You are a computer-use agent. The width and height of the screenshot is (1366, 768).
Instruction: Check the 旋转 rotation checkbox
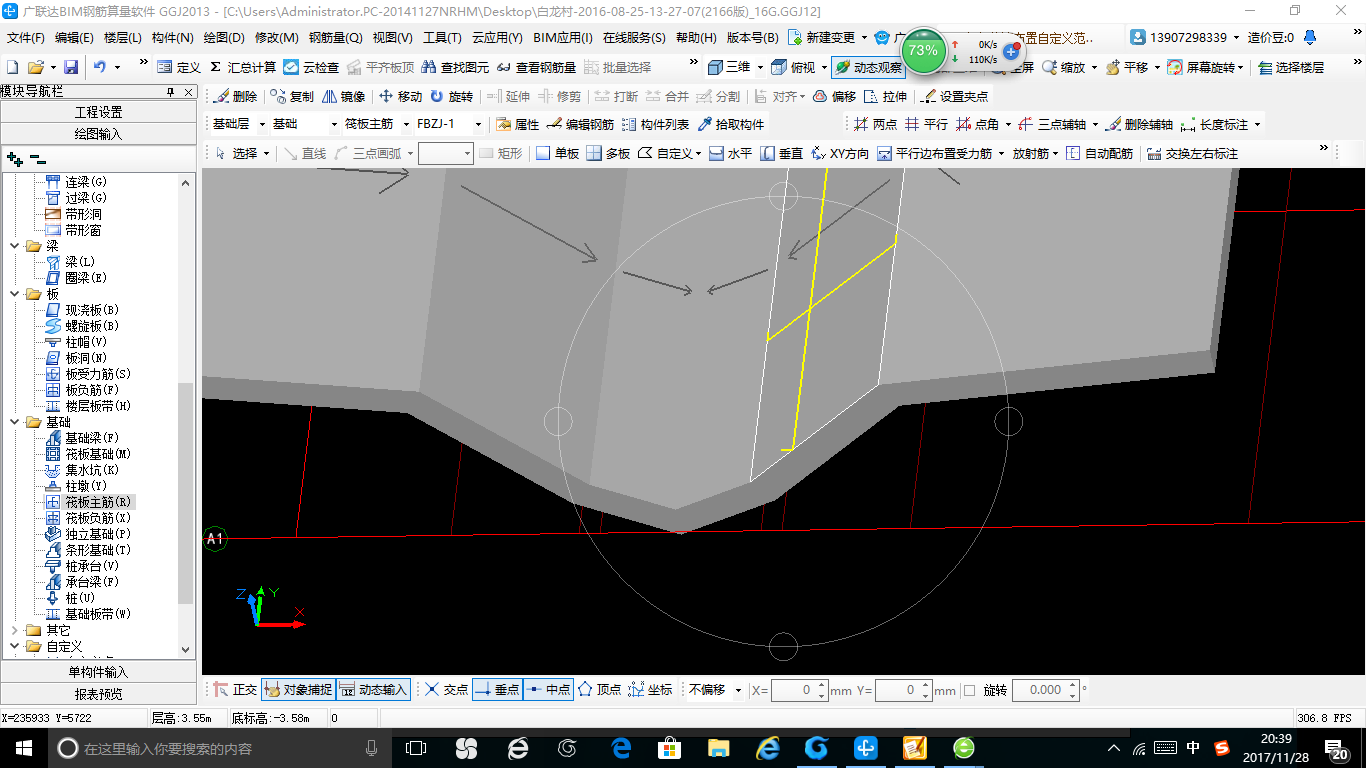click(x=969, y=690)
